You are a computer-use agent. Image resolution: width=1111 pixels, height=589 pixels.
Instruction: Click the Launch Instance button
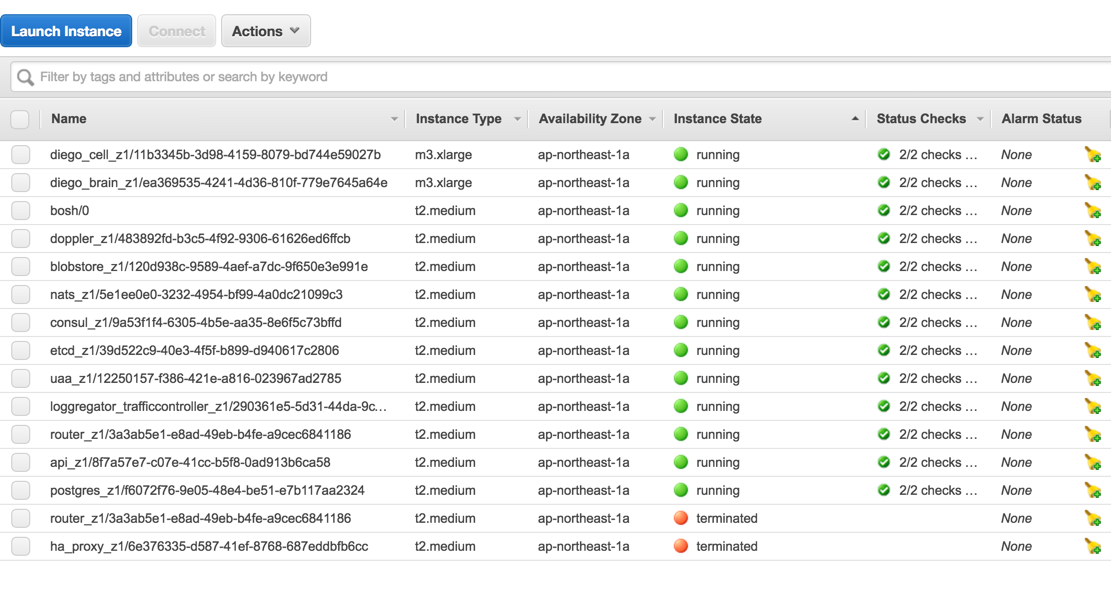click(x=66, y=31)
